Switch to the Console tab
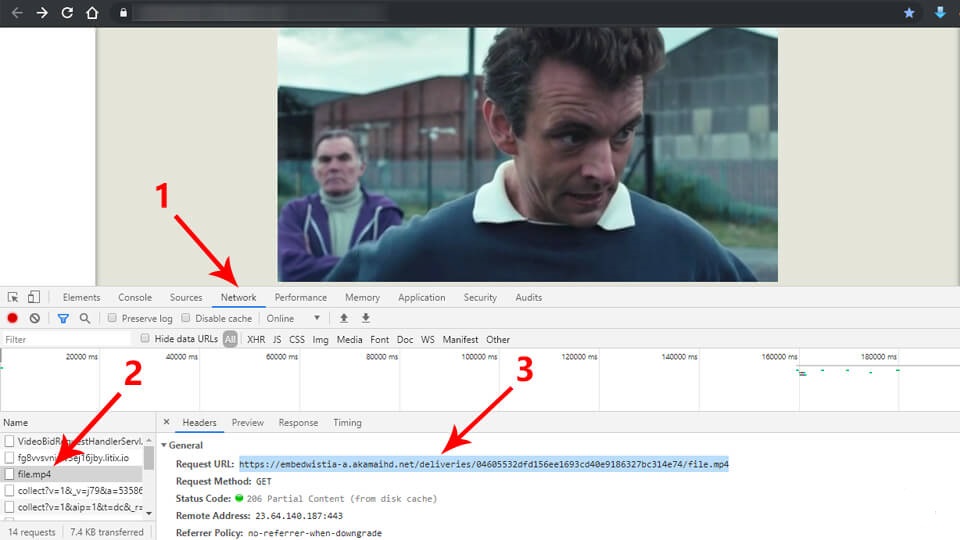The width and height of the screenshot is (960, 540). tap(135, 297)
